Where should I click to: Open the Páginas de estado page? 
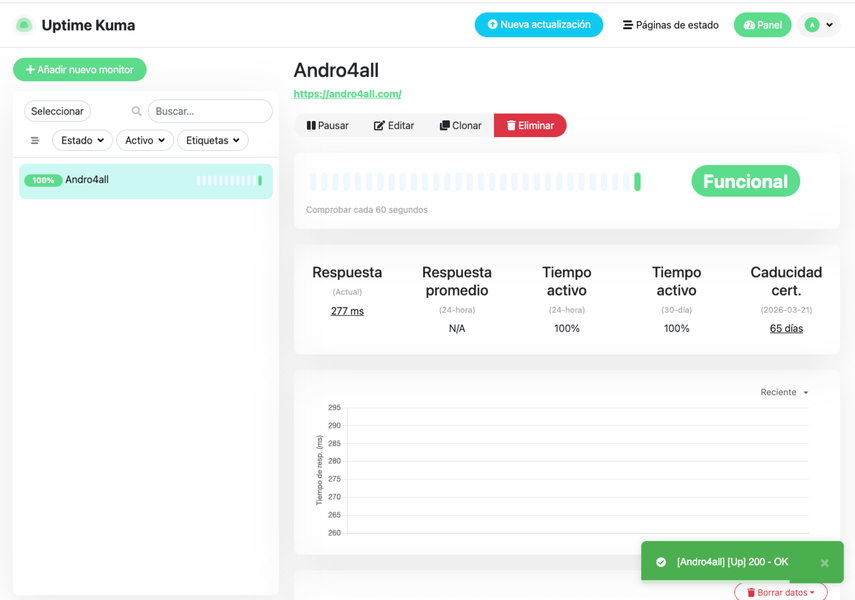670,25
